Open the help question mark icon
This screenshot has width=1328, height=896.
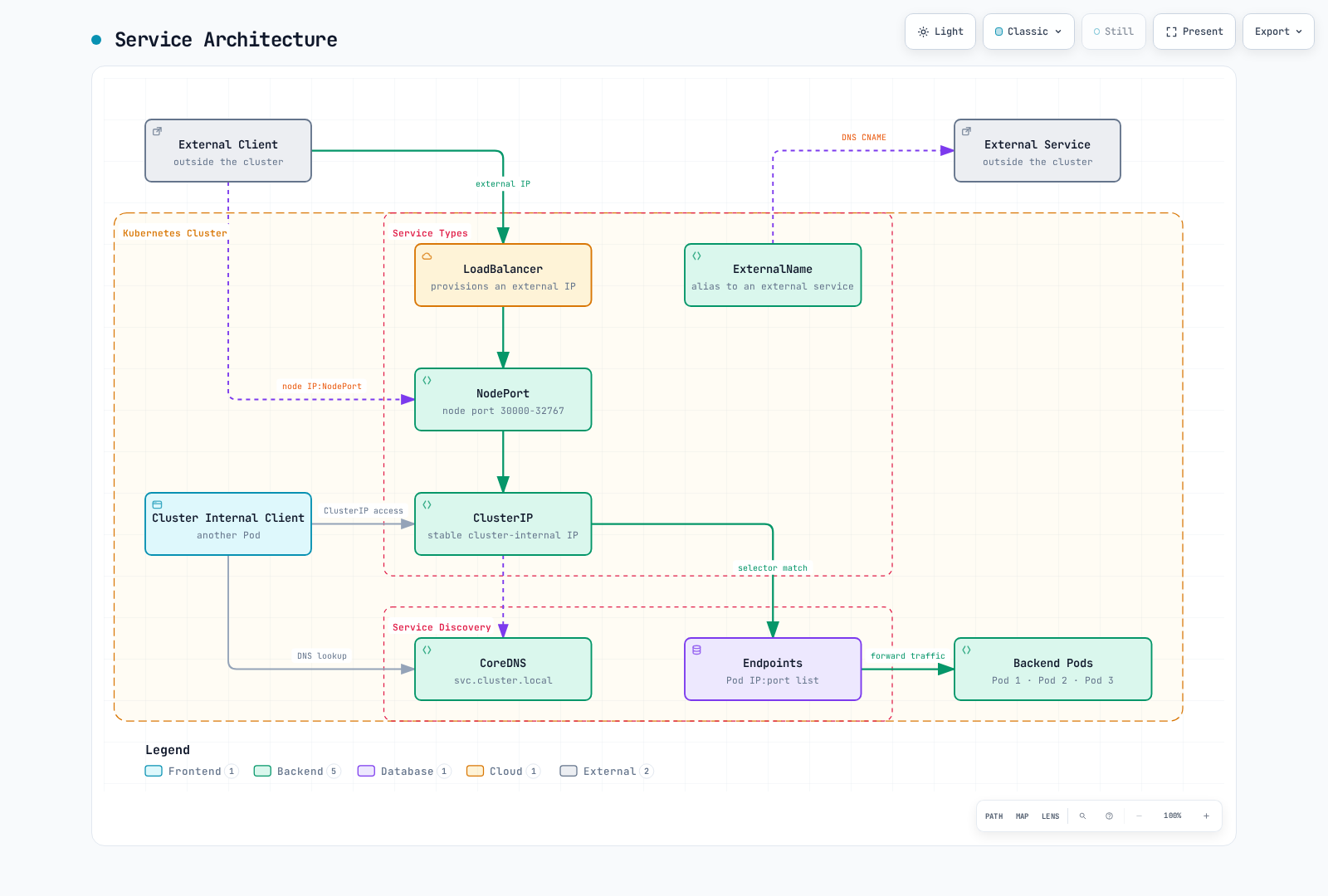tap(1109, 816)
